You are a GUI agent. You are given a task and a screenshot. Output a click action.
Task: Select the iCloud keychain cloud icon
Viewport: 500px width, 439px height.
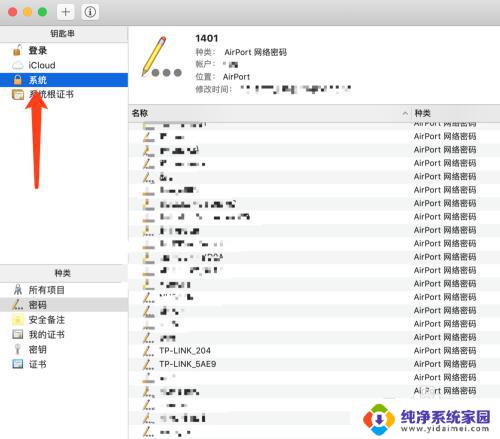click(18, 65)
